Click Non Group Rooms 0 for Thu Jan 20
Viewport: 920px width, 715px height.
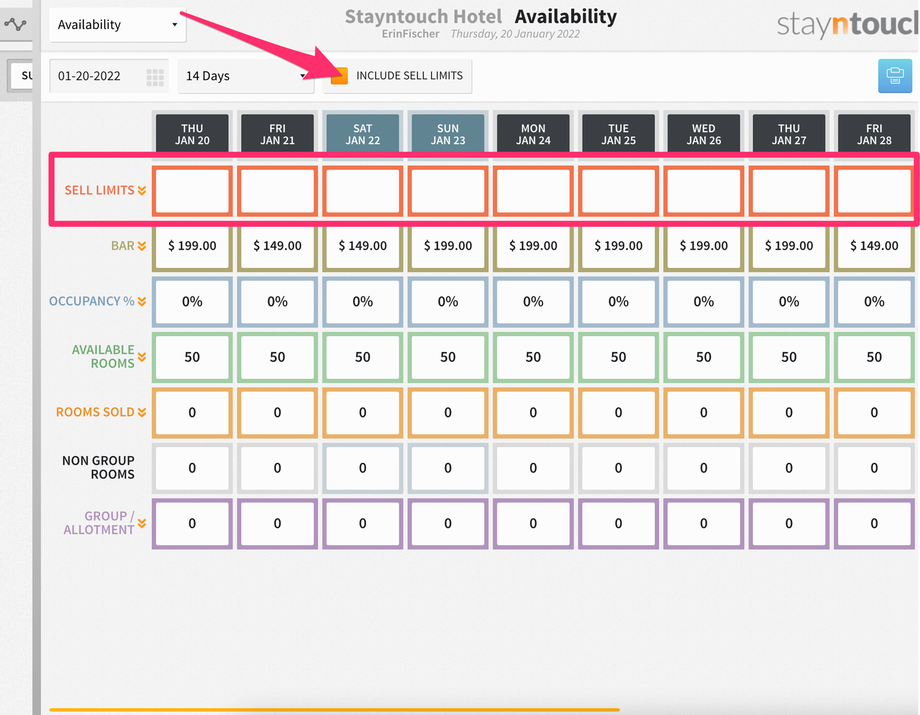[192, 468]
